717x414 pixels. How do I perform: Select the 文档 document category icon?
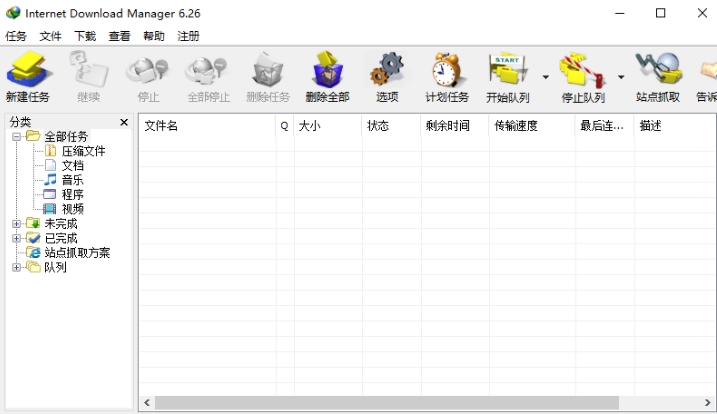tap(50, 165)
